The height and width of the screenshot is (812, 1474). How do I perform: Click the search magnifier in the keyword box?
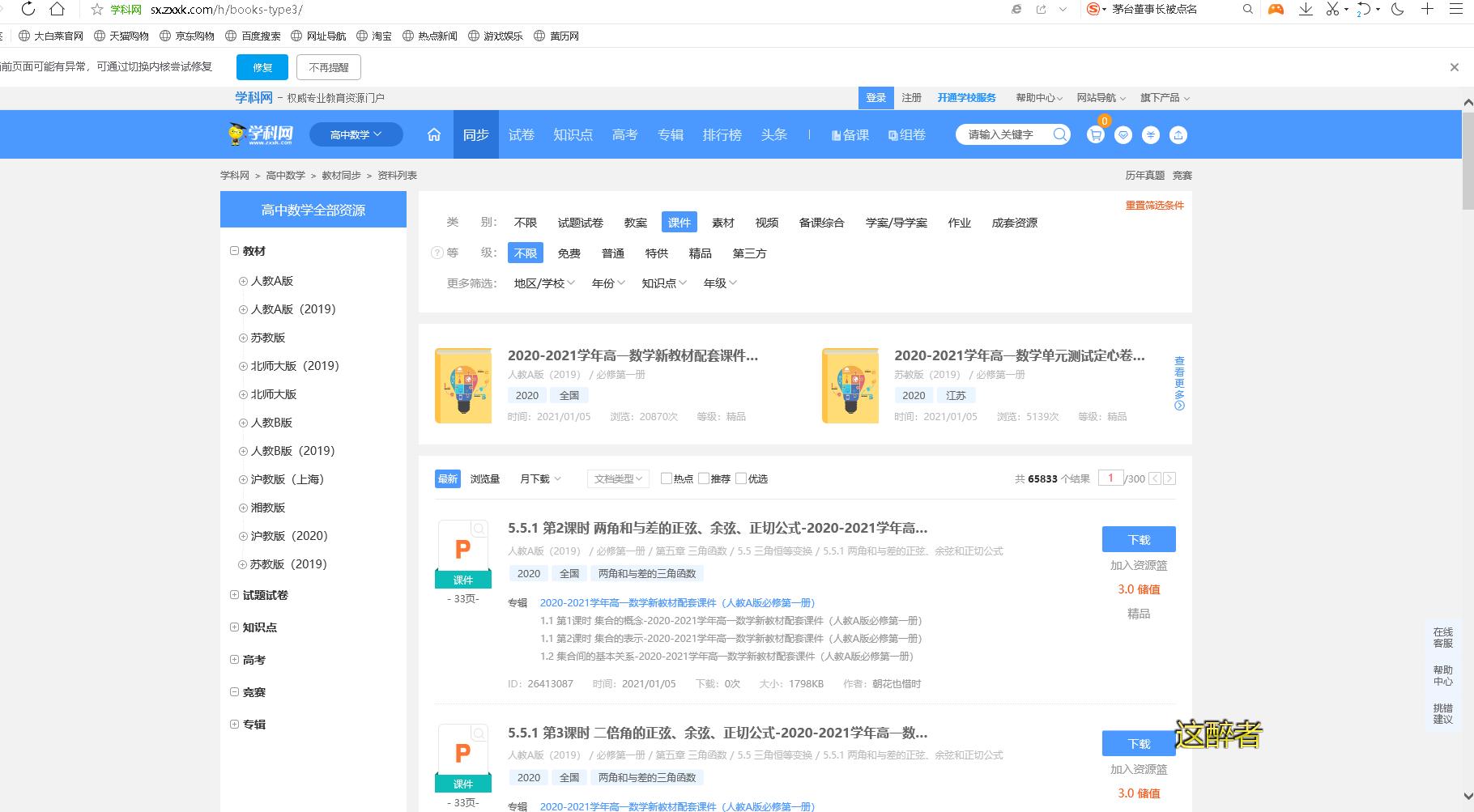click(1059, 134)
